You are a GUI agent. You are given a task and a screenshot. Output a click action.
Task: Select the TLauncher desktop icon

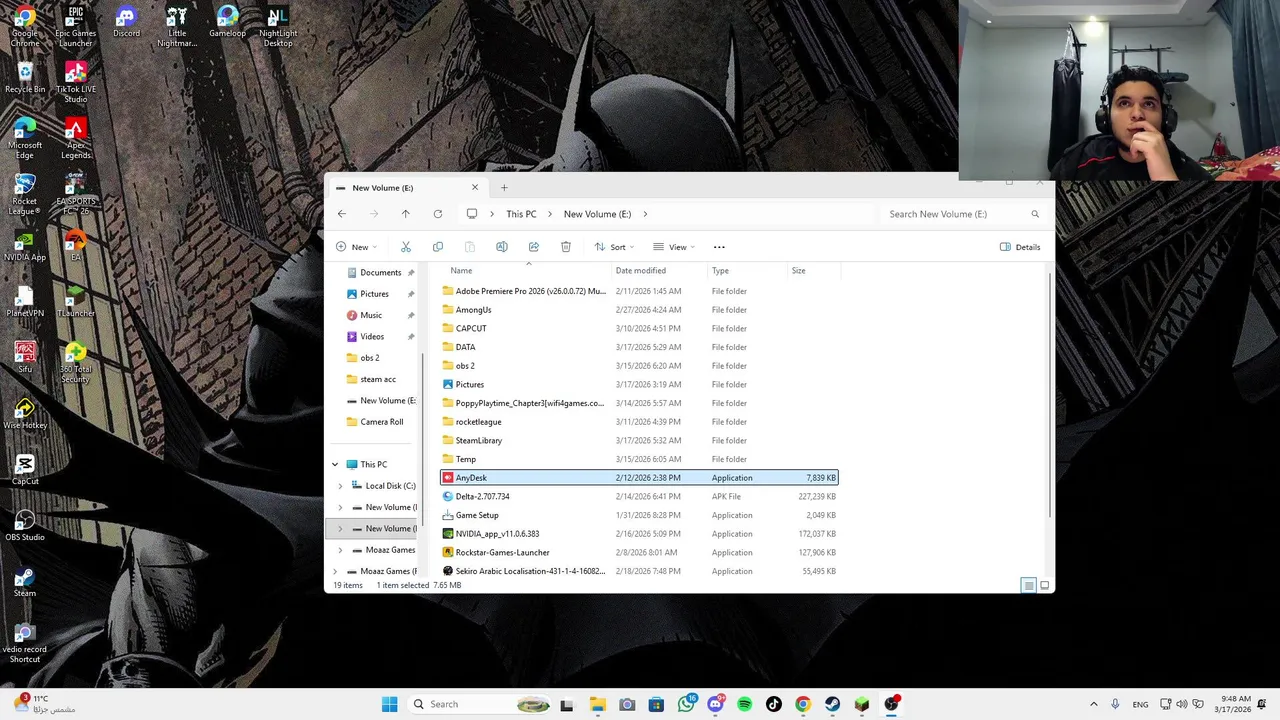[76, 302]
